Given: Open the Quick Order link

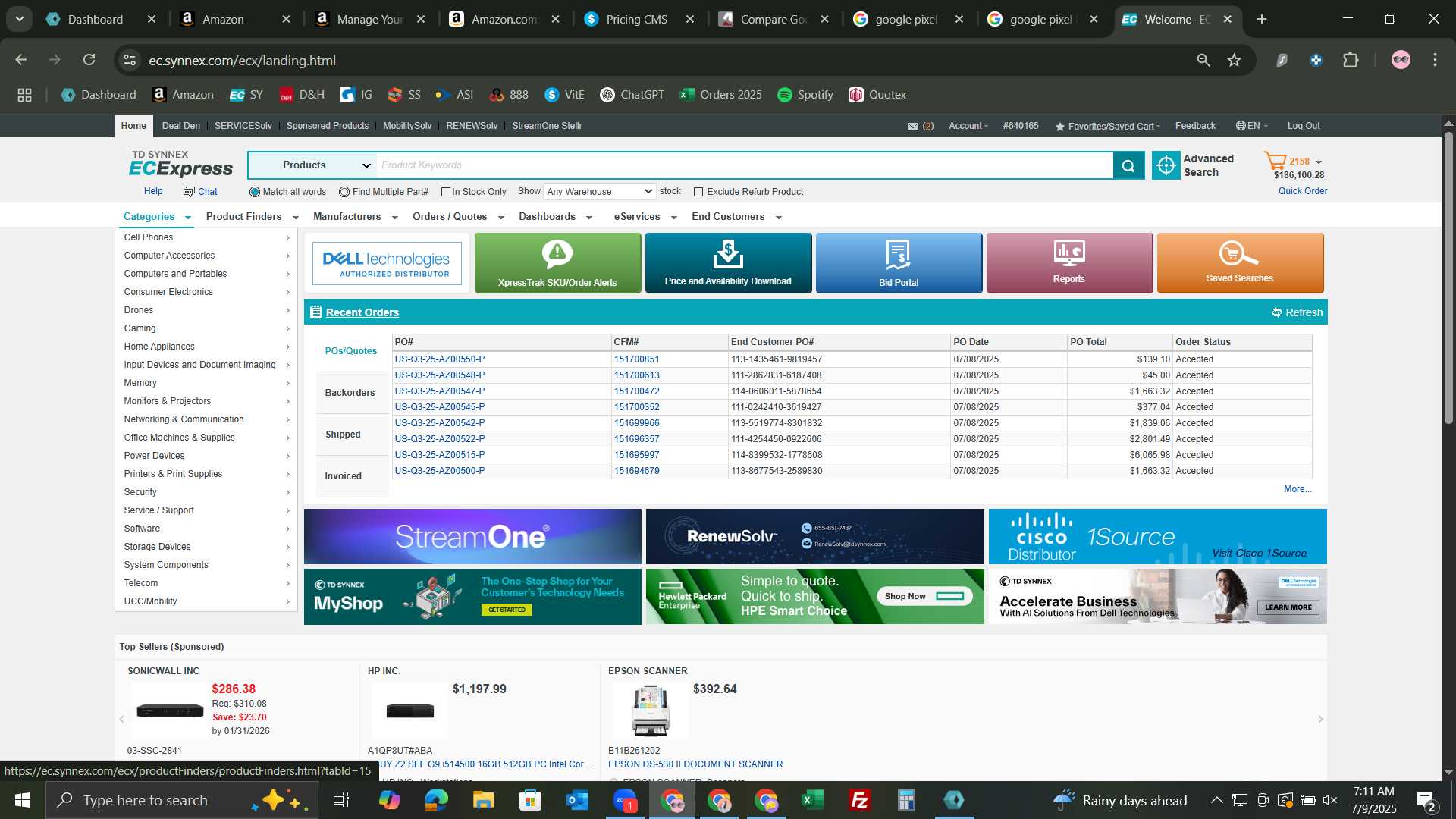Looking at the screenshot, I should click(1303, 191).
